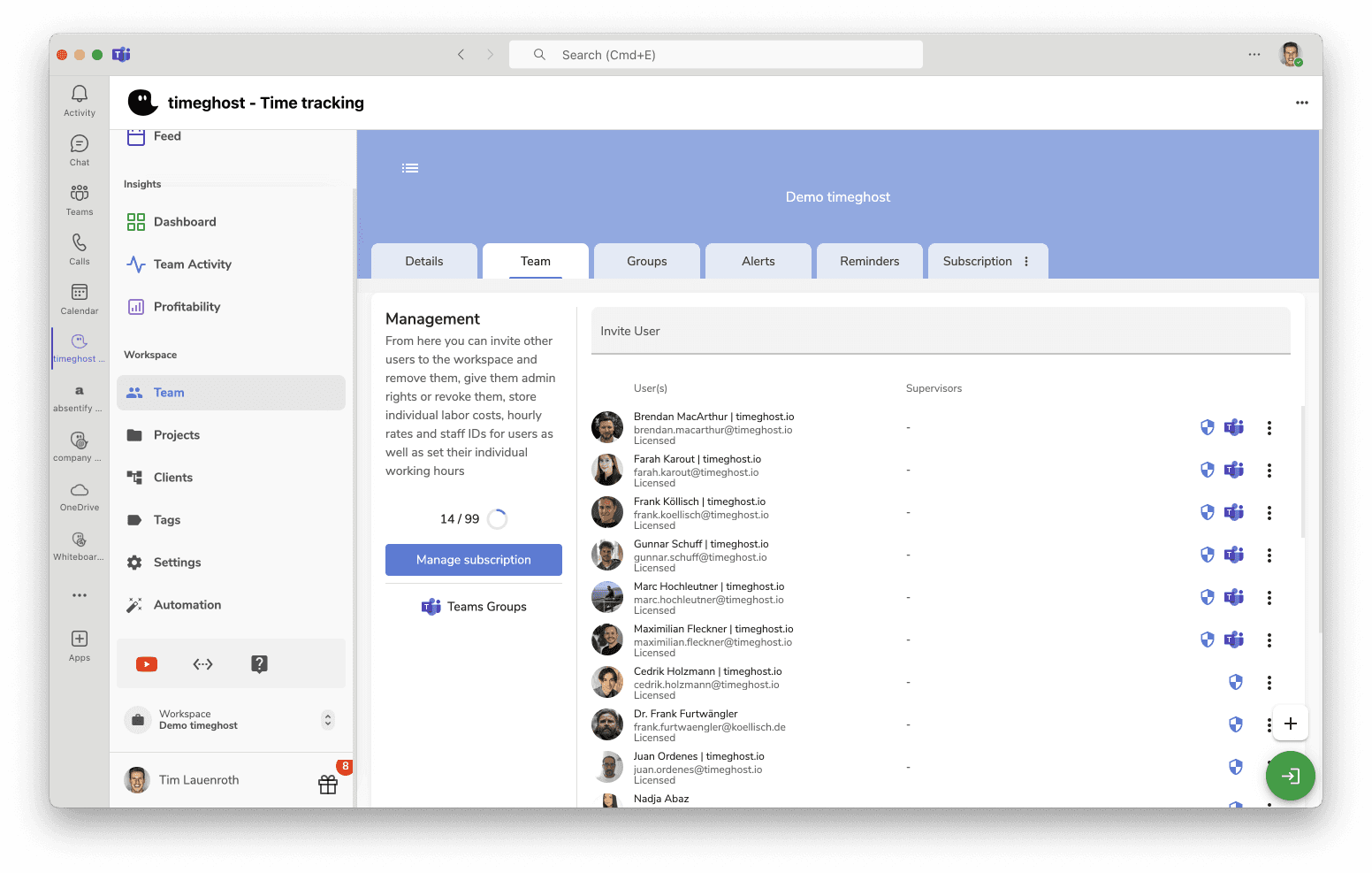This screenshot has height=873, width=1372.
Task: Open Subscription tab vertical dots menu
Action: 1026,262
